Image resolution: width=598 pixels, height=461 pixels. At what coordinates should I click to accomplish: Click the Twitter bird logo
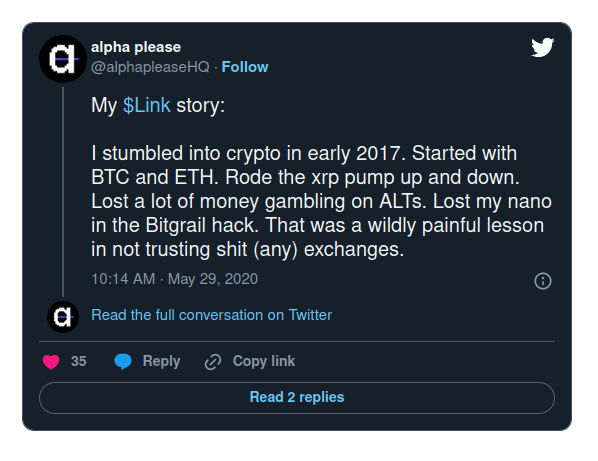click(542, 47)
